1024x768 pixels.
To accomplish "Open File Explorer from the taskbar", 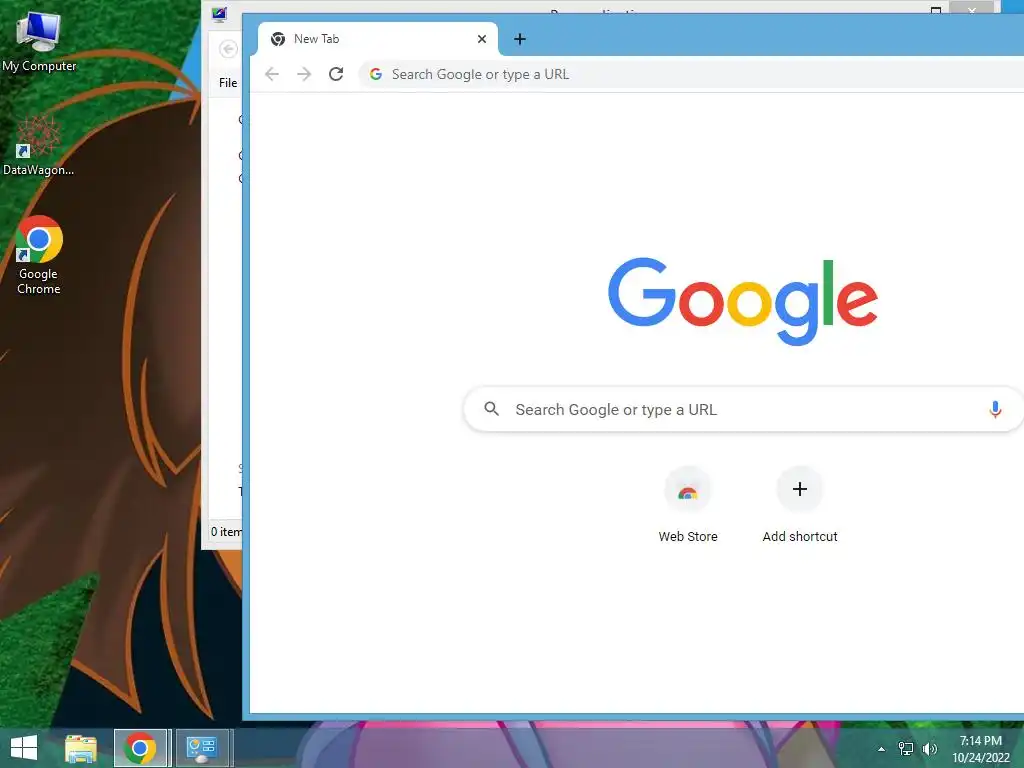I will (81, 748).
